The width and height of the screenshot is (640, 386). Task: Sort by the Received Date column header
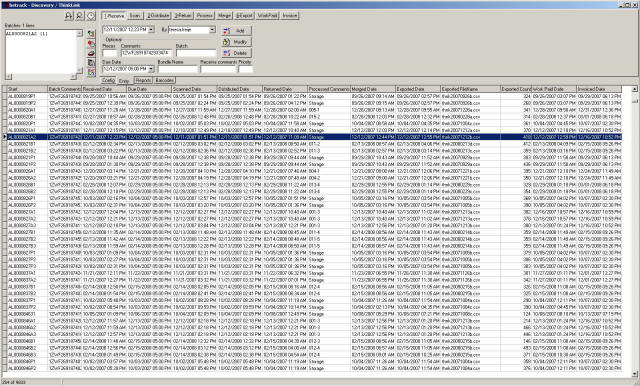[x=104, y=89]
